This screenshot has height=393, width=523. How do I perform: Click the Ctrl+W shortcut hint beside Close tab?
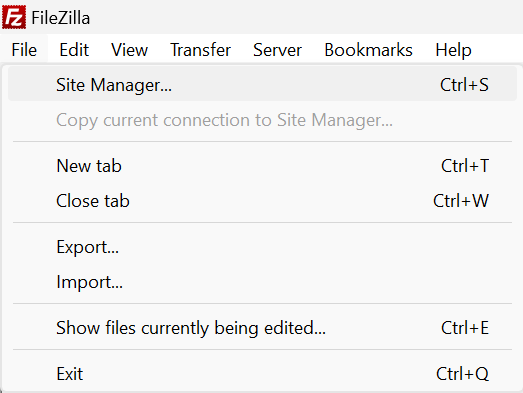pos(461,201)
